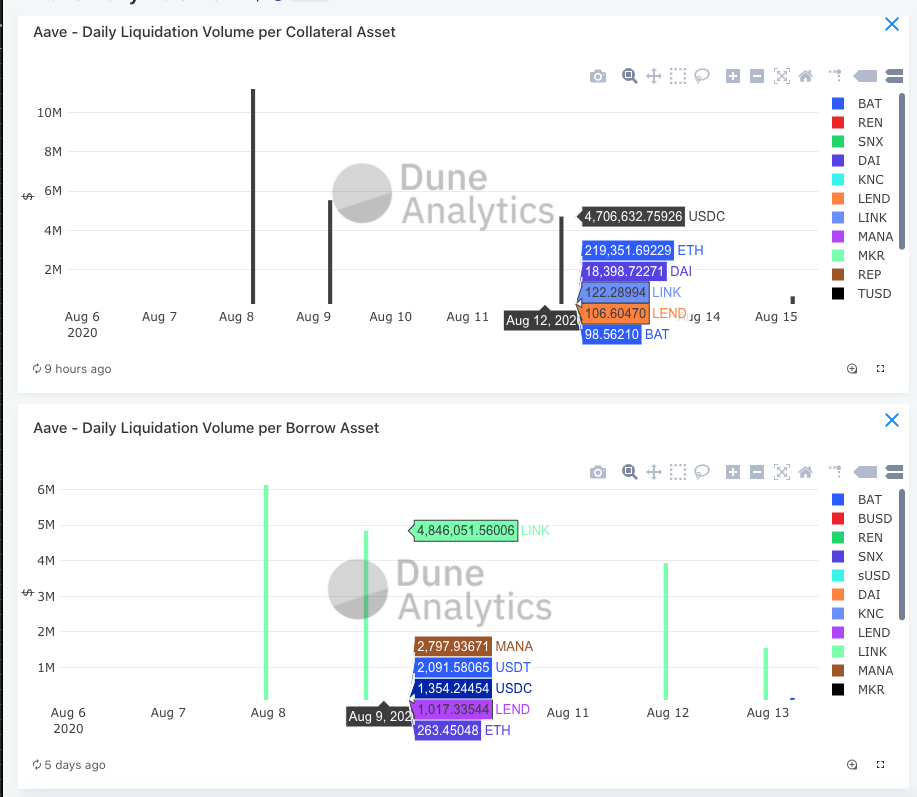
Task: Autoscale the Collateral Asset chart axes
Action: pos(781,76)
